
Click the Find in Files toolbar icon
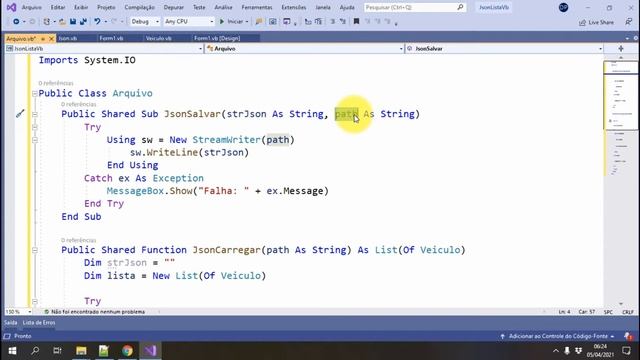click(259, 22)
